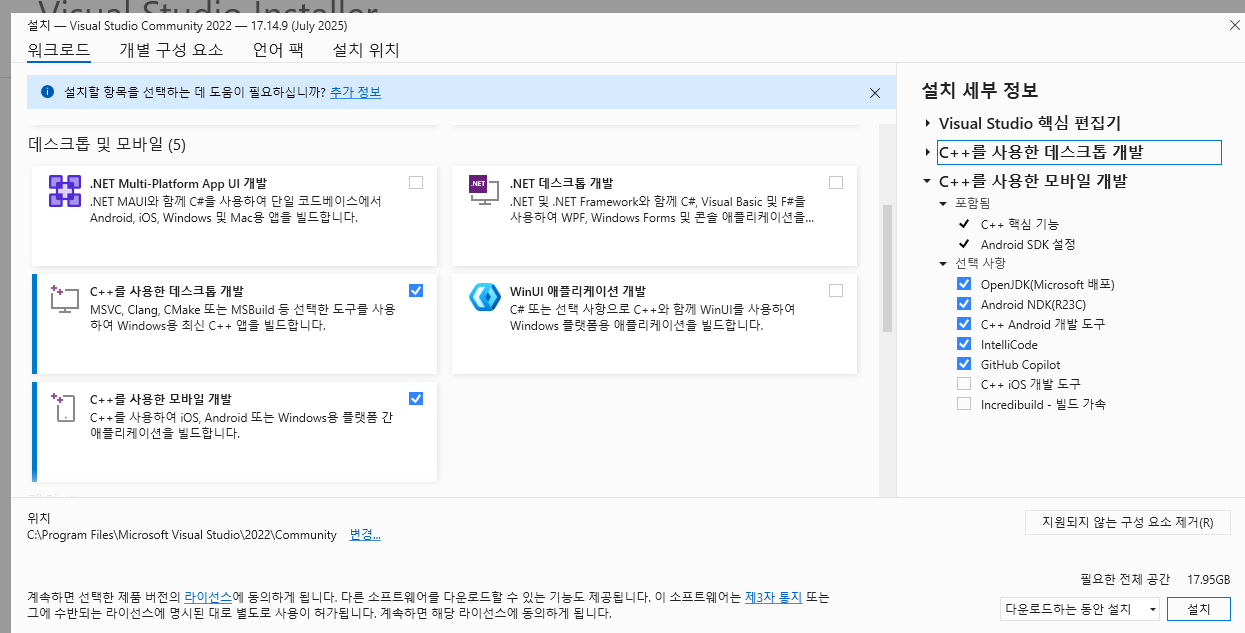Image resolution: width=1245 pixels, height=633 pixels.
Task: Check the WinUI 애플리케이션 개발 workload
Action: (x=836, y=290)
